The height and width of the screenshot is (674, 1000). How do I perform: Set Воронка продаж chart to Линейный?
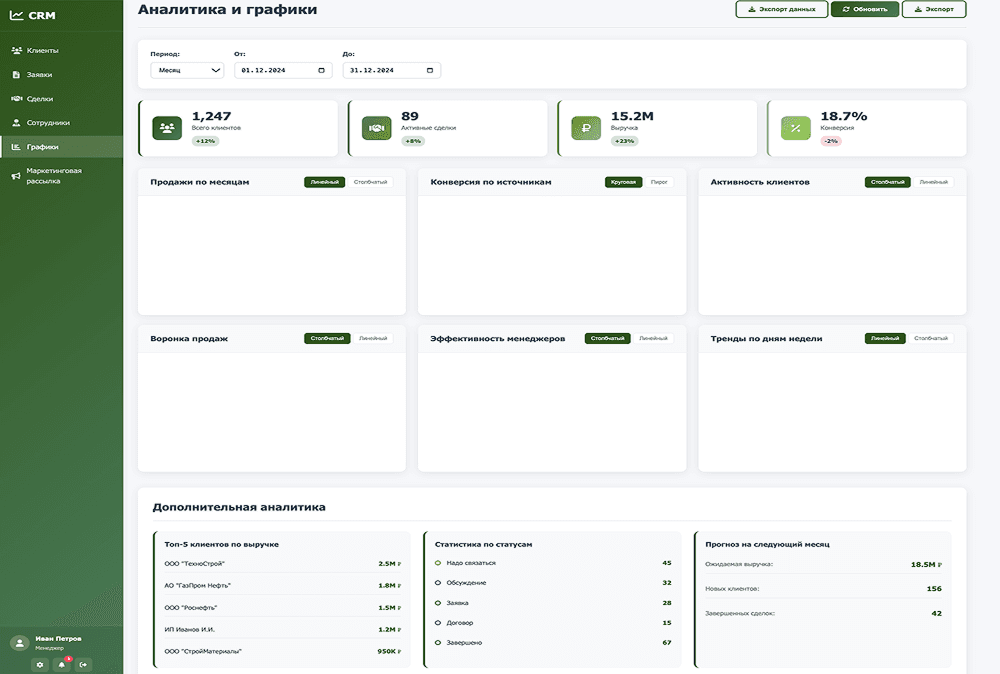click(x=375, y=339)
